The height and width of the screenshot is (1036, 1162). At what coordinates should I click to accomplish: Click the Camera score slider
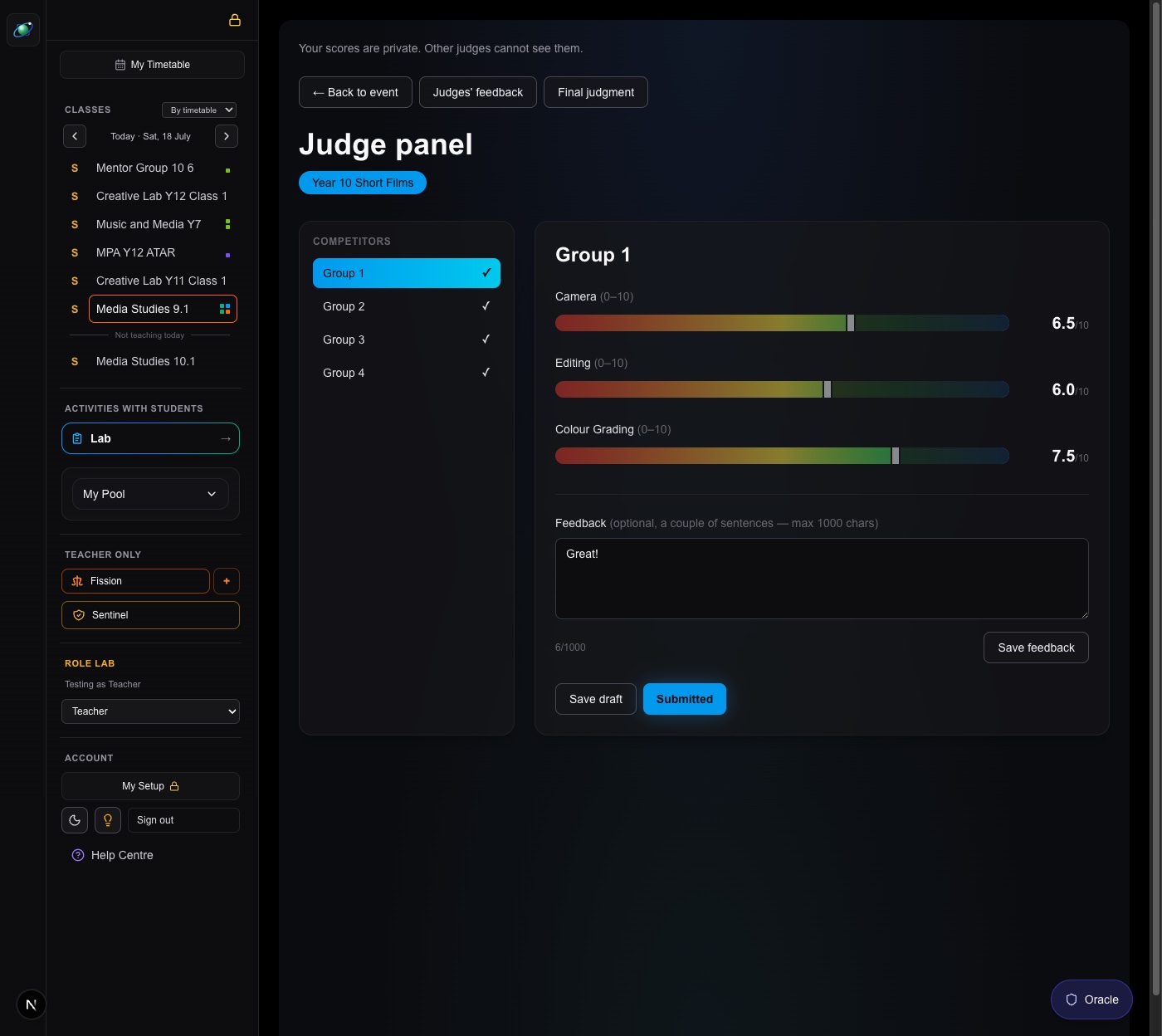tap(782, 323)
